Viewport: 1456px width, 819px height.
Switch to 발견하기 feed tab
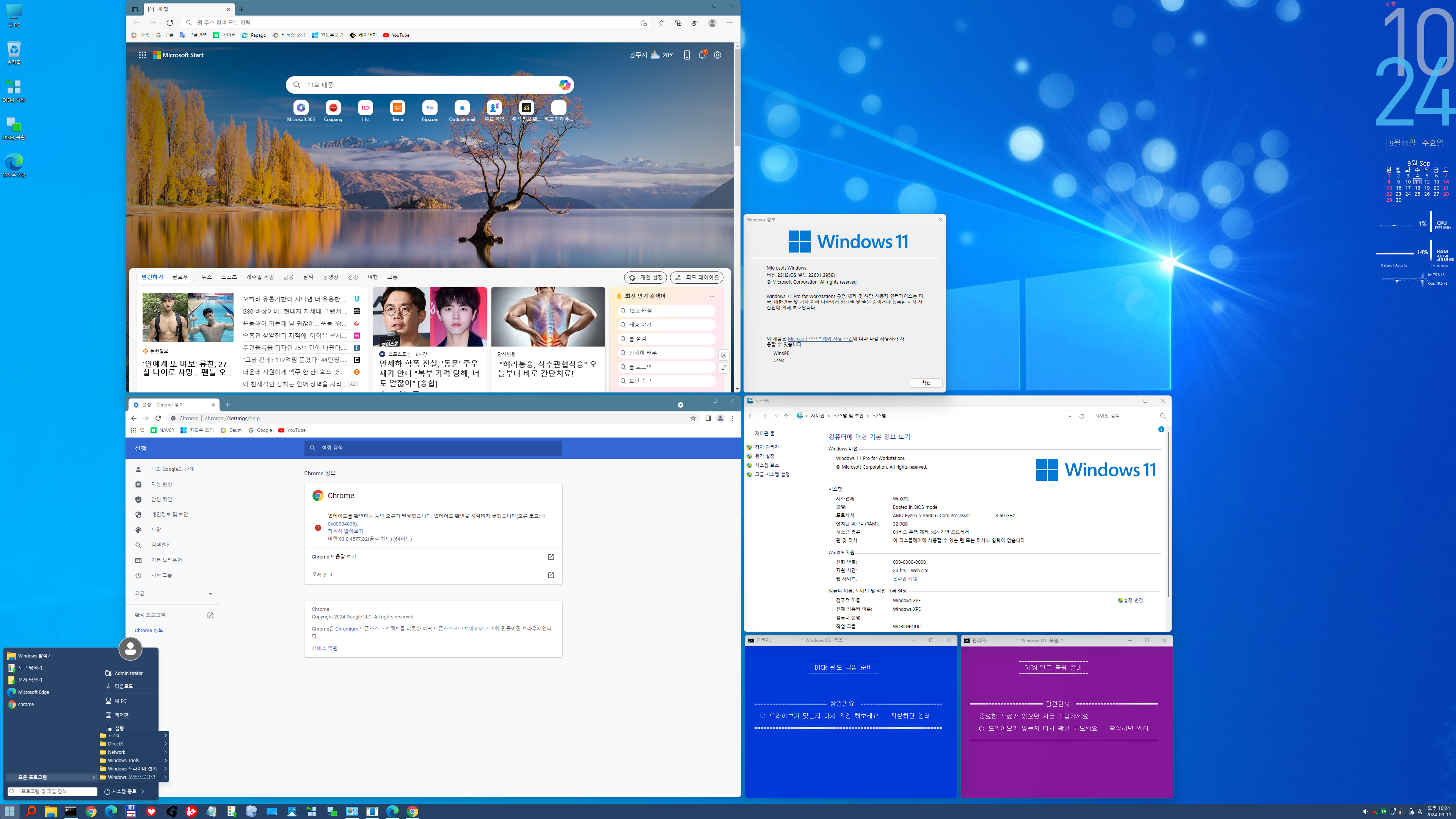point(152,277)
